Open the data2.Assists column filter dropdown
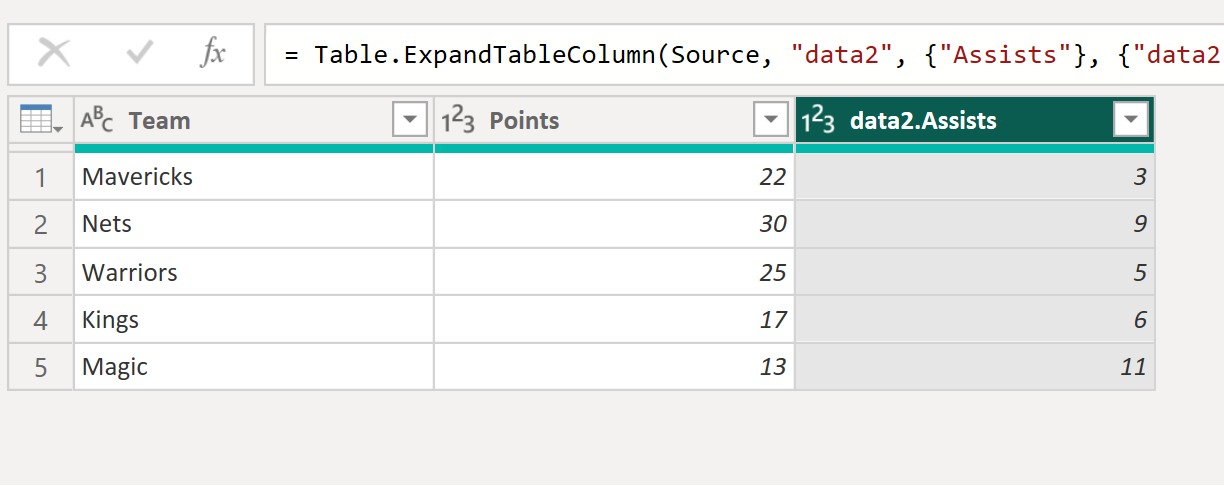This screenshot has width=1224, height=486. click(x=1131, y=121)
